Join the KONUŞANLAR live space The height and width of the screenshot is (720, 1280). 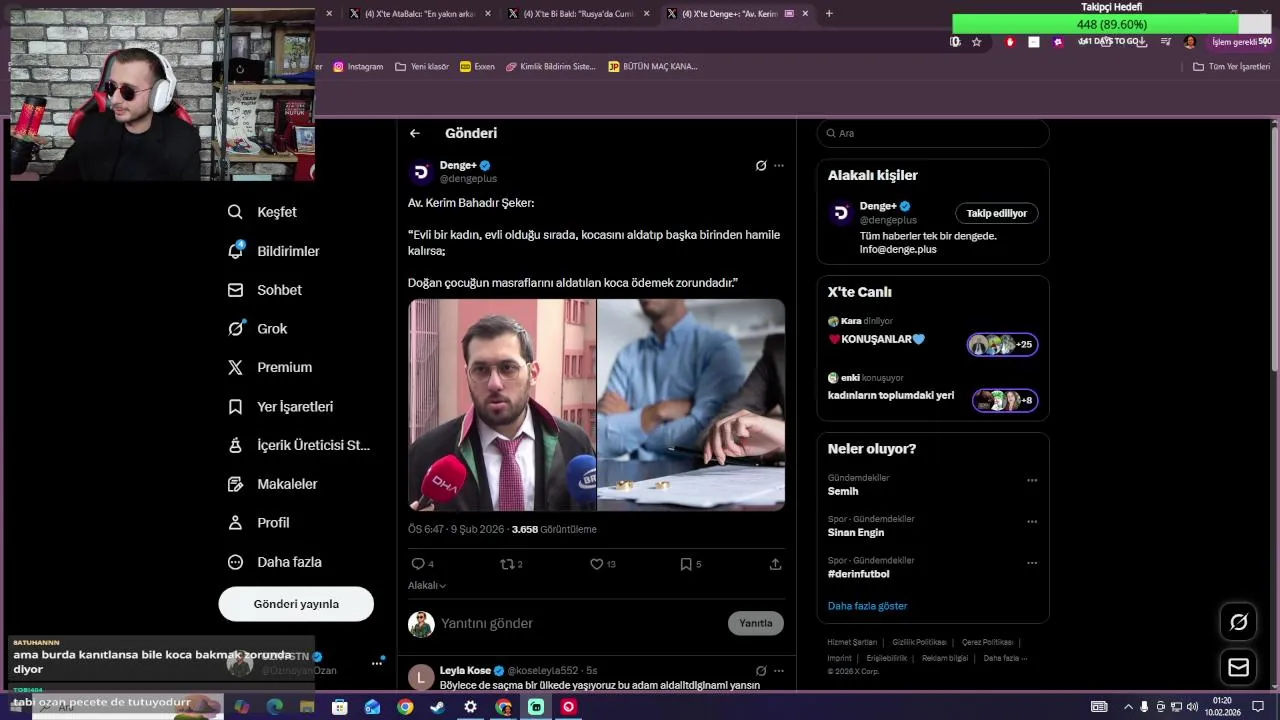tap(933, 339)
